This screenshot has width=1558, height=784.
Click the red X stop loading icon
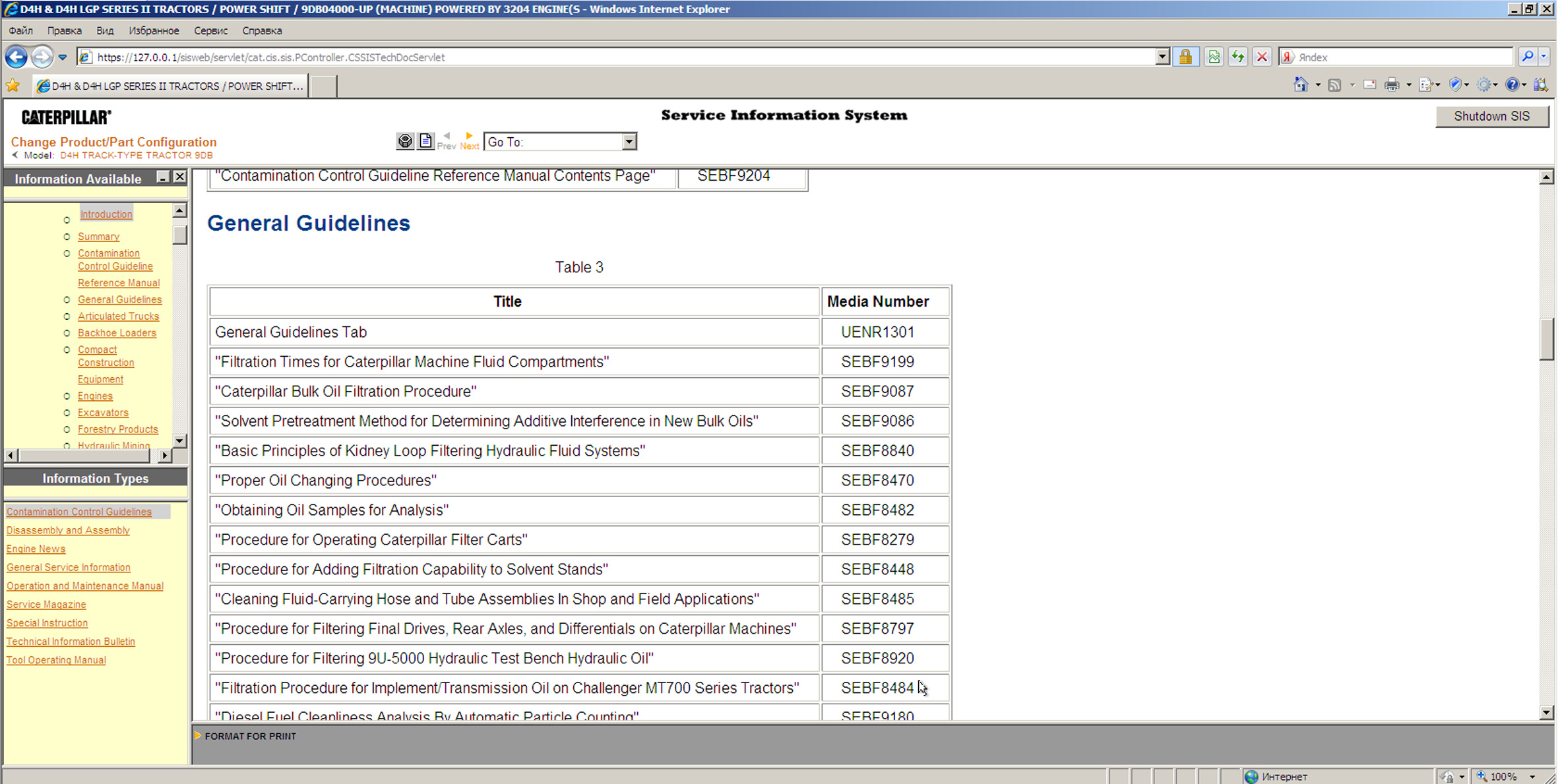[x=1261, y=57]
